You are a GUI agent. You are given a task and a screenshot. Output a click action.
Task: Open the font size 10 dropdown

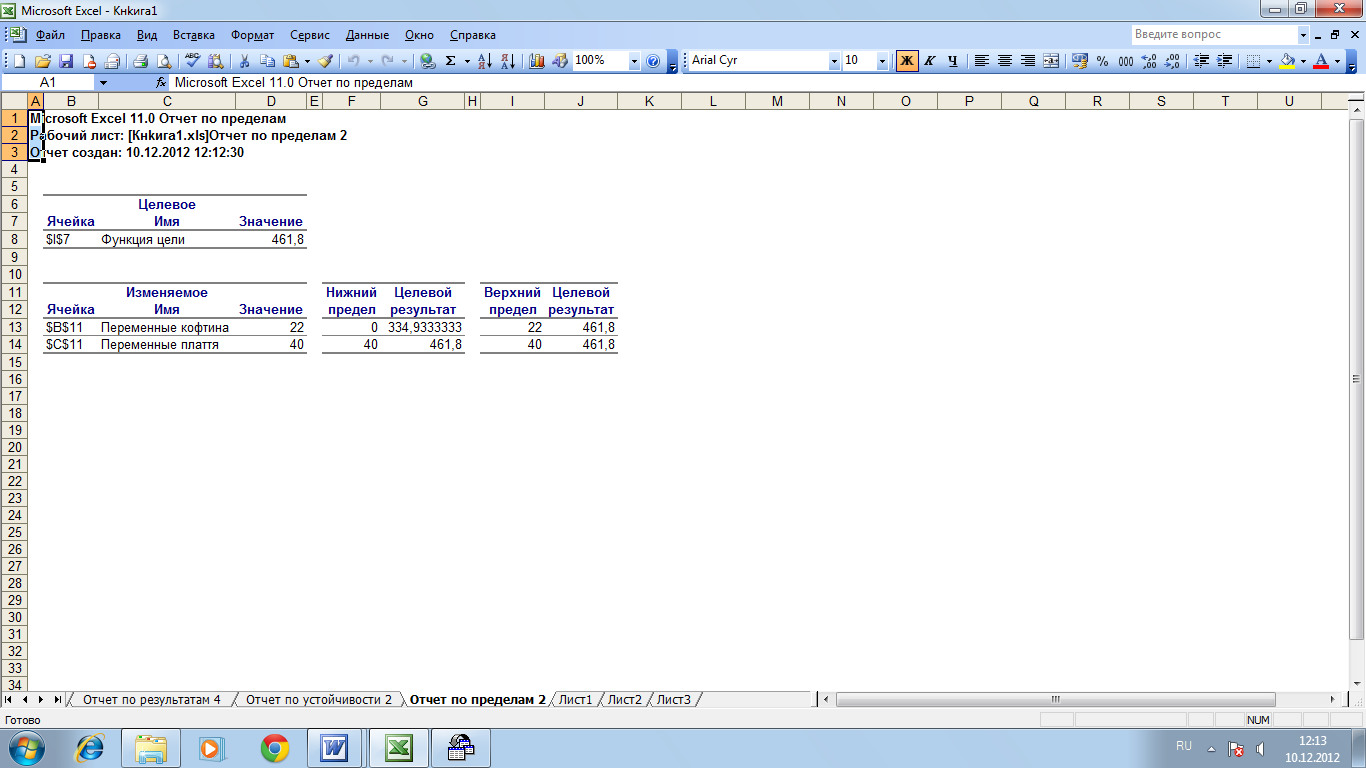(x=882, y=61)
